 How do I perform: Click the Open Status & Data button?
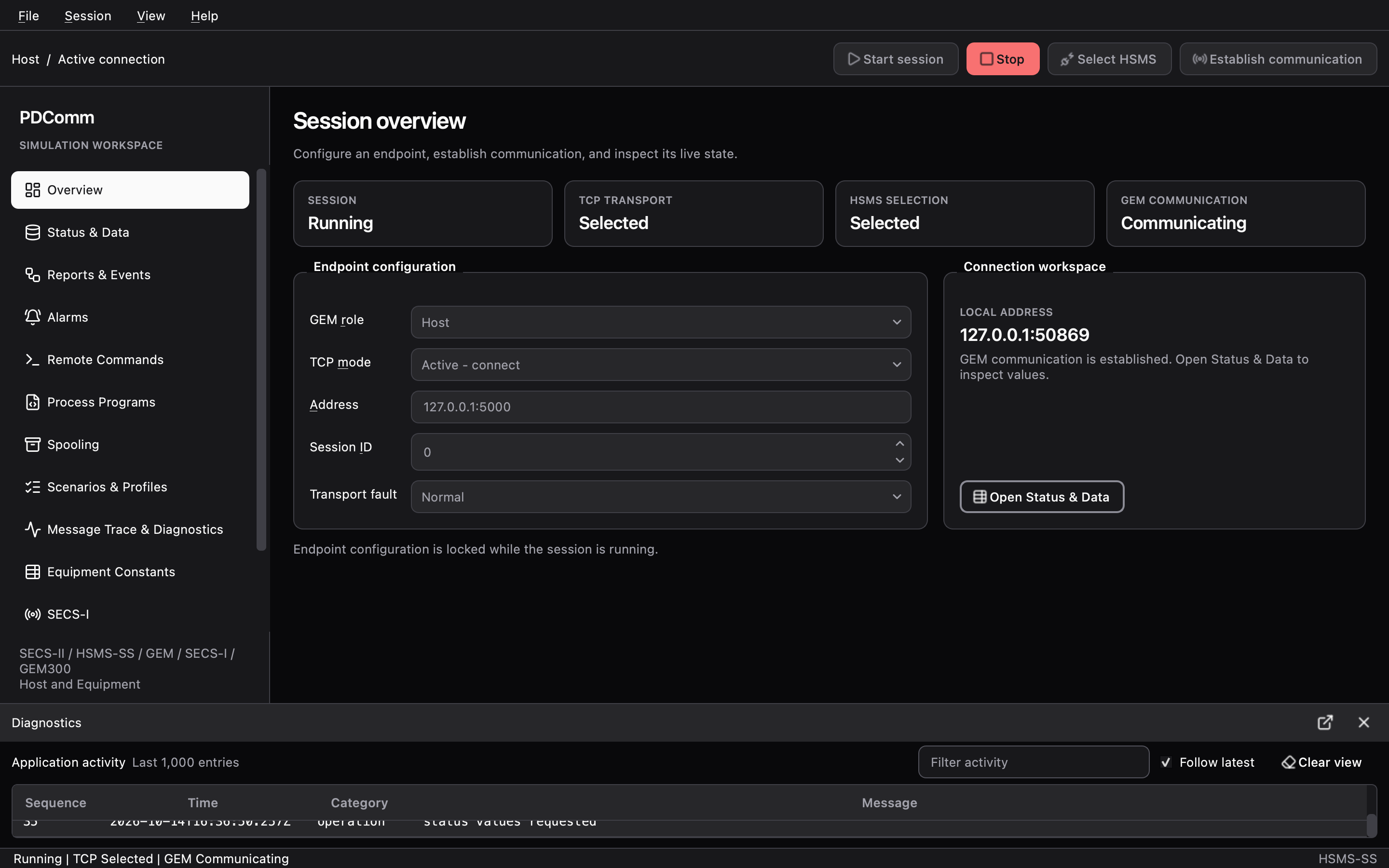(1042, 497)
